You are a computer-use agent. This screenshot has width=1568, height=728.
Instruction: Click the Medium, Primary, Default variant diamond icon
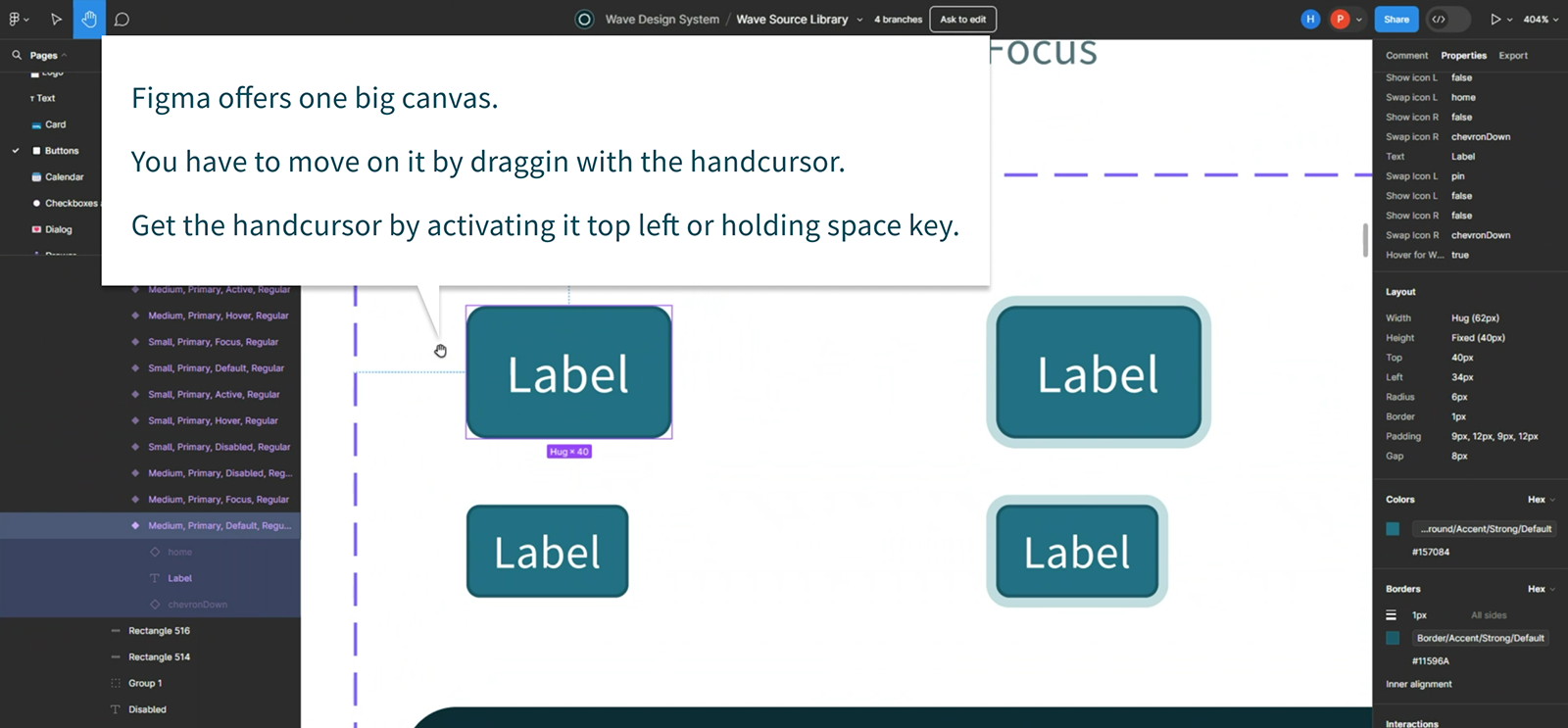tap(135, 525)
